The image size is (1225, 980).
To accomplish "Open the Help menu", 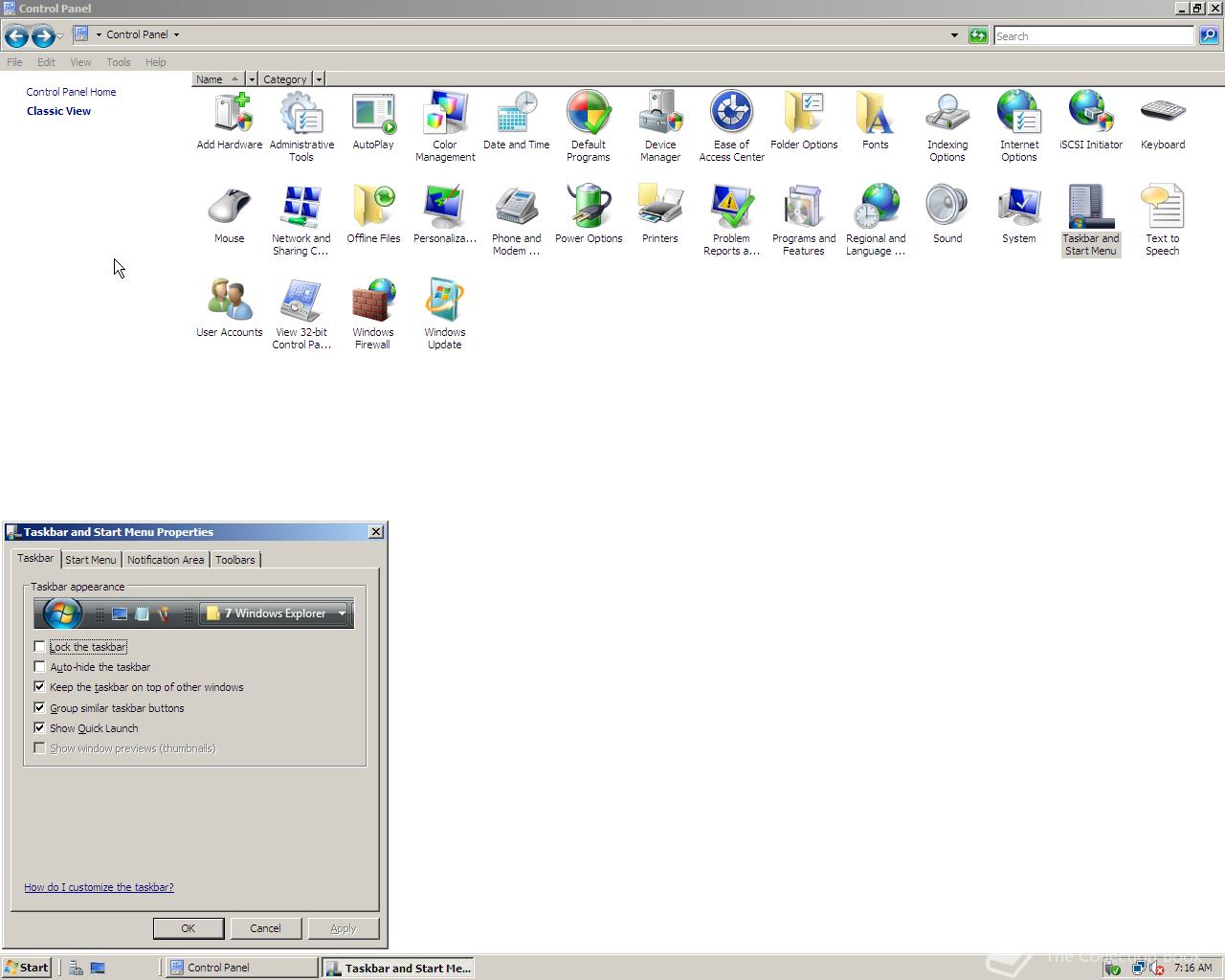I will tap(156, 62).
